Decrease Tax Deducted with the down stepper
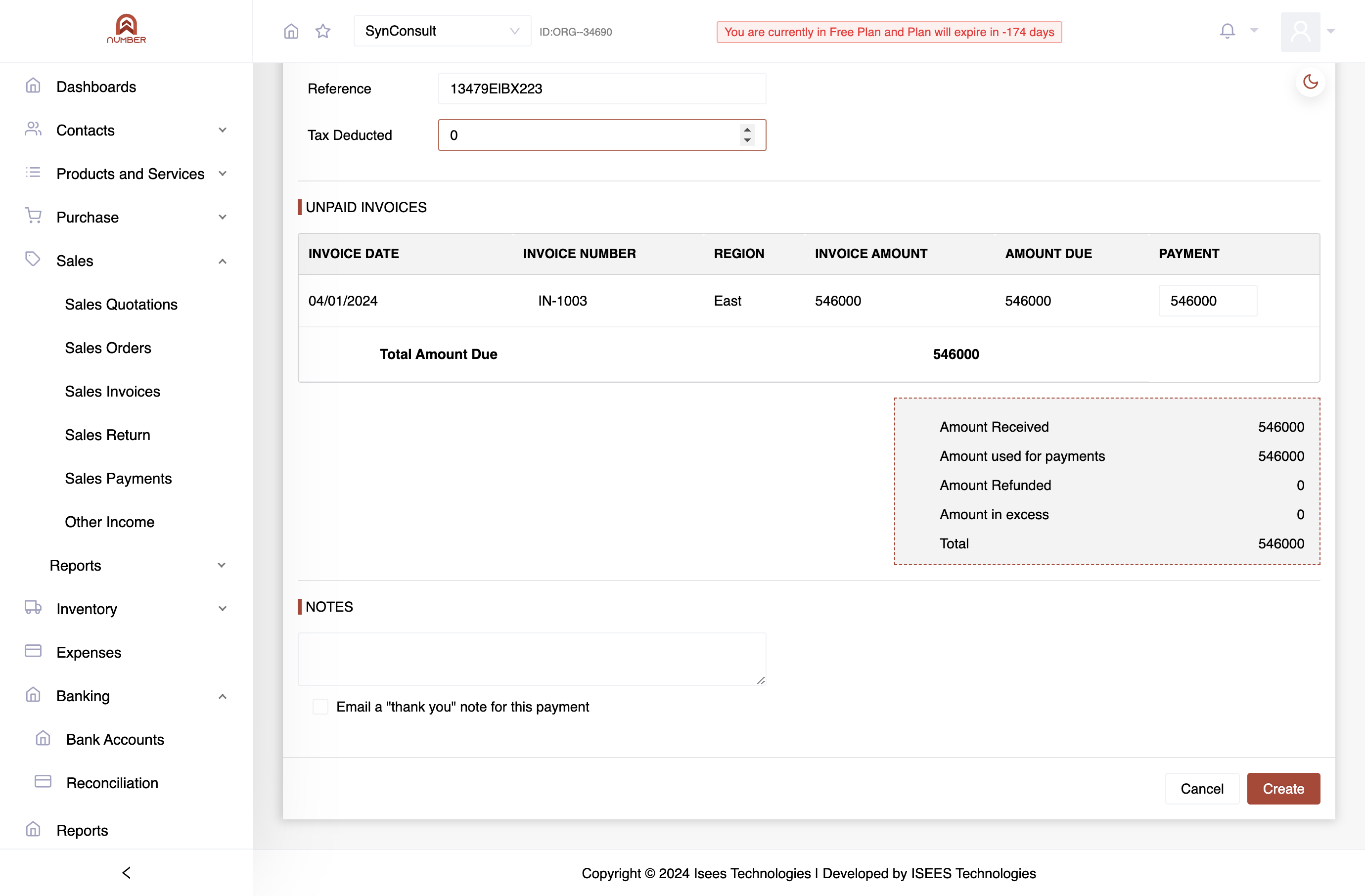The width and height of the screenshot is (1365, 896). point(747,140)
